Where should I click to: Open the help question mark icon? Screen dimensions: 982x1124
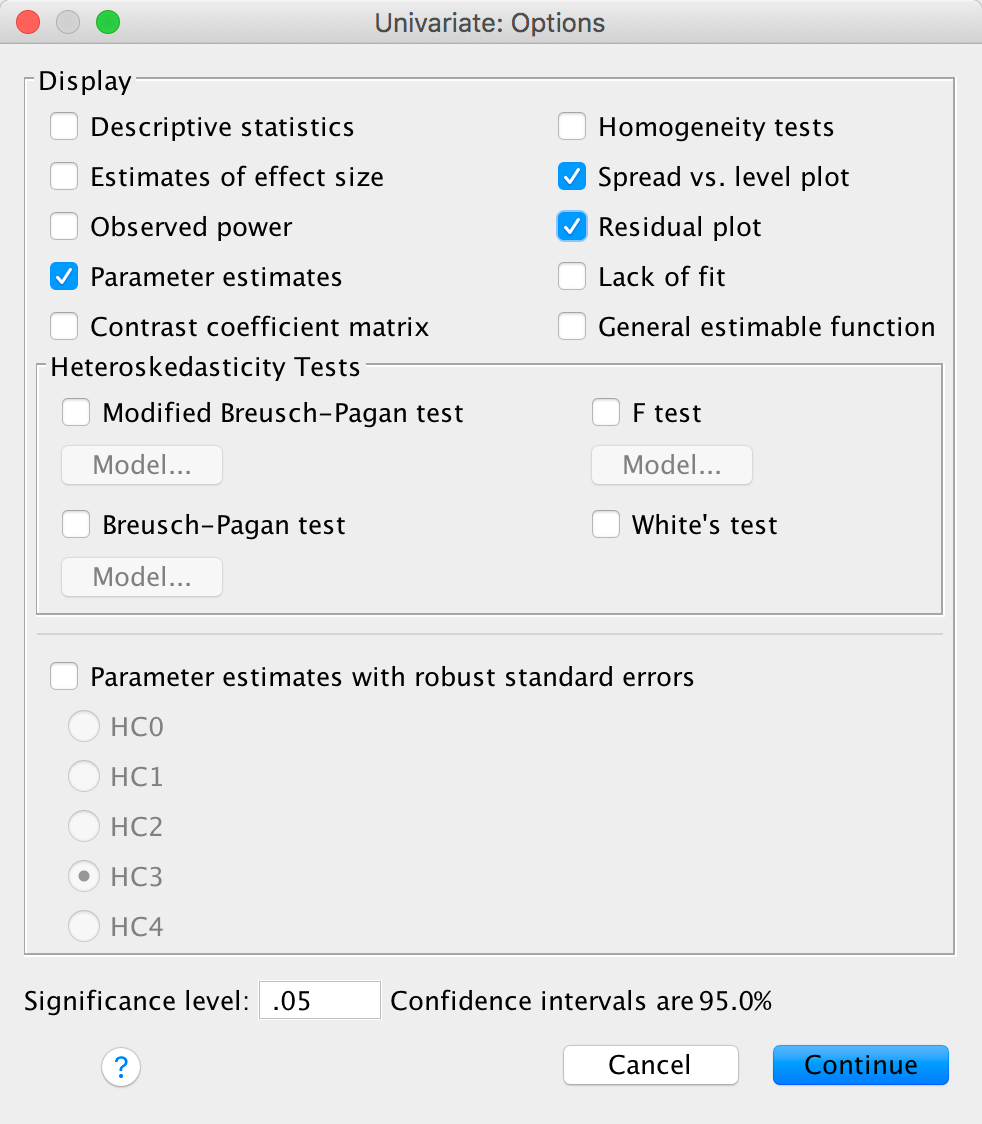(121, 1066)
